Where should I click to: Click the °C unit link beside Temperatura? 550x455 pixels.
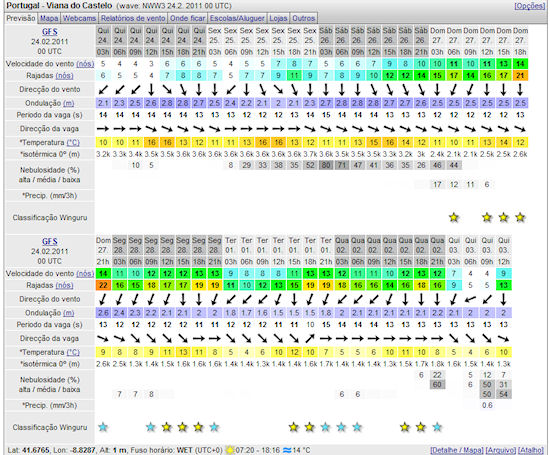coord(73,142)
